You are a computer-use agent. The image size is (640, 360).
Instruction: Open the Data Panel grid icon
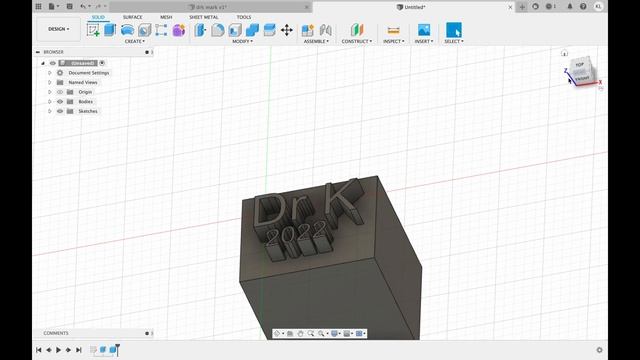coord(38,7)
